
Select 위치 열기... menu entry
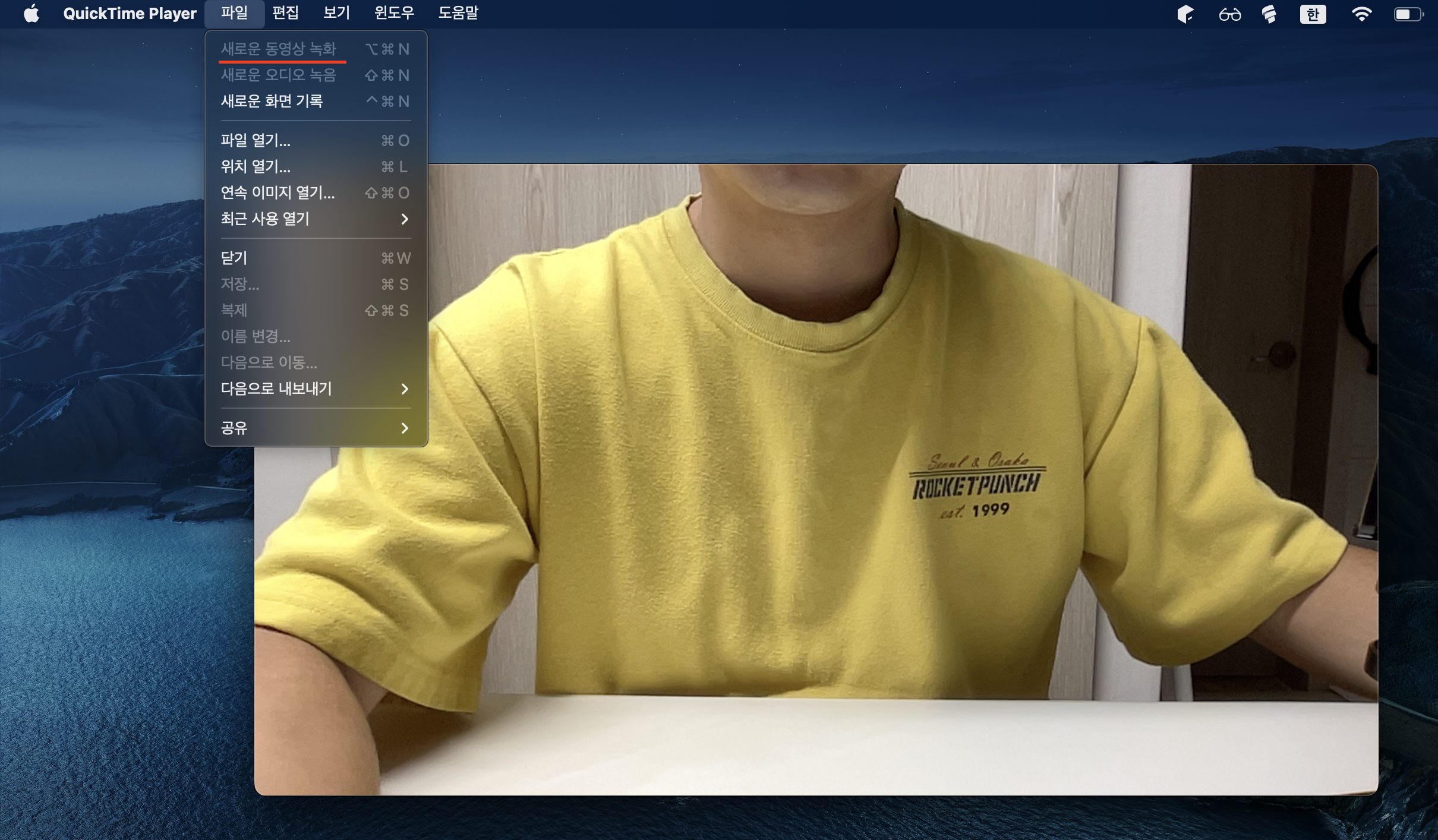point(256,167)
